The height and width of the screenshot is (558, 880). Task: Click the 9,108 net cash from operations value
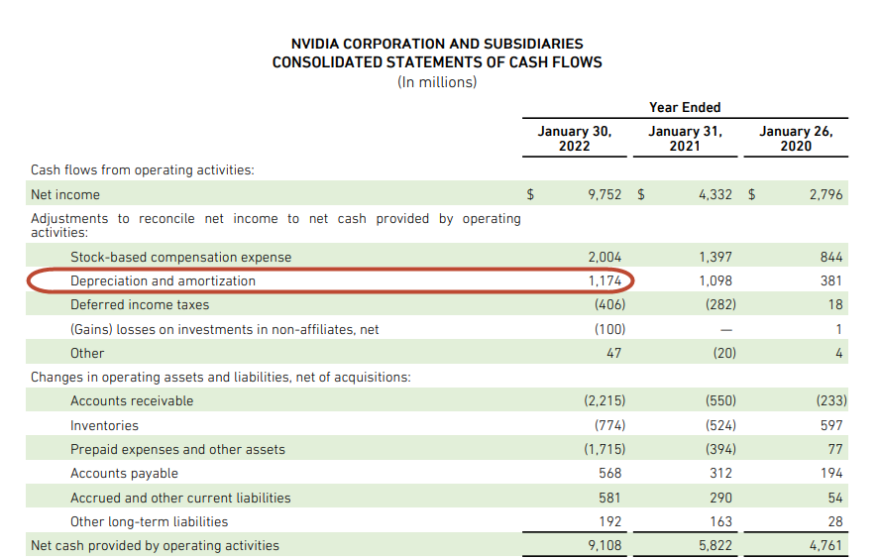pyautogui.click(x=605, y=545)
